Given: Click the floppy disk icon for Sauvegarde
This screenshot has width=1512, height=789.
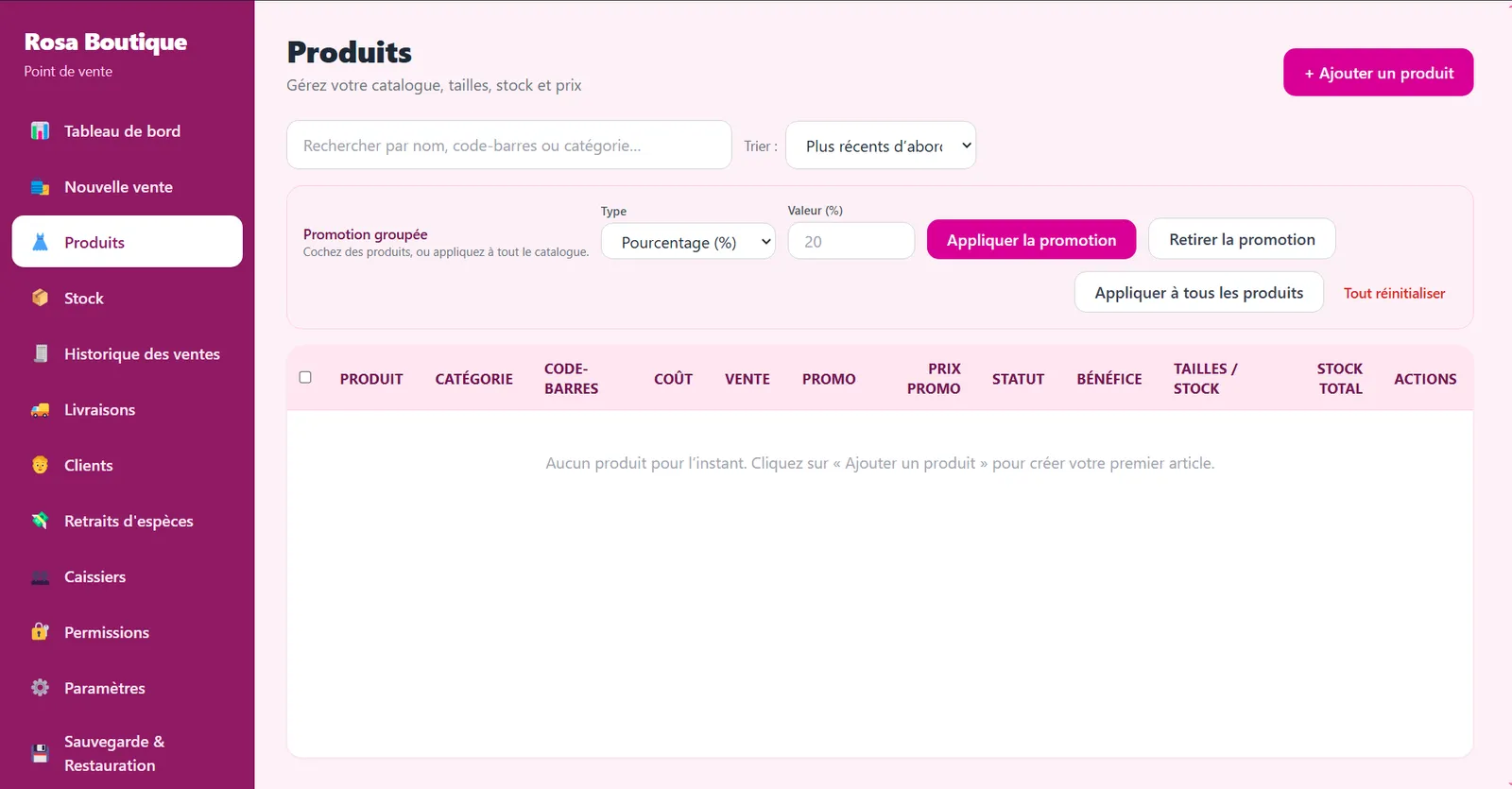Looking at the screenshot, I should (40, 754).
